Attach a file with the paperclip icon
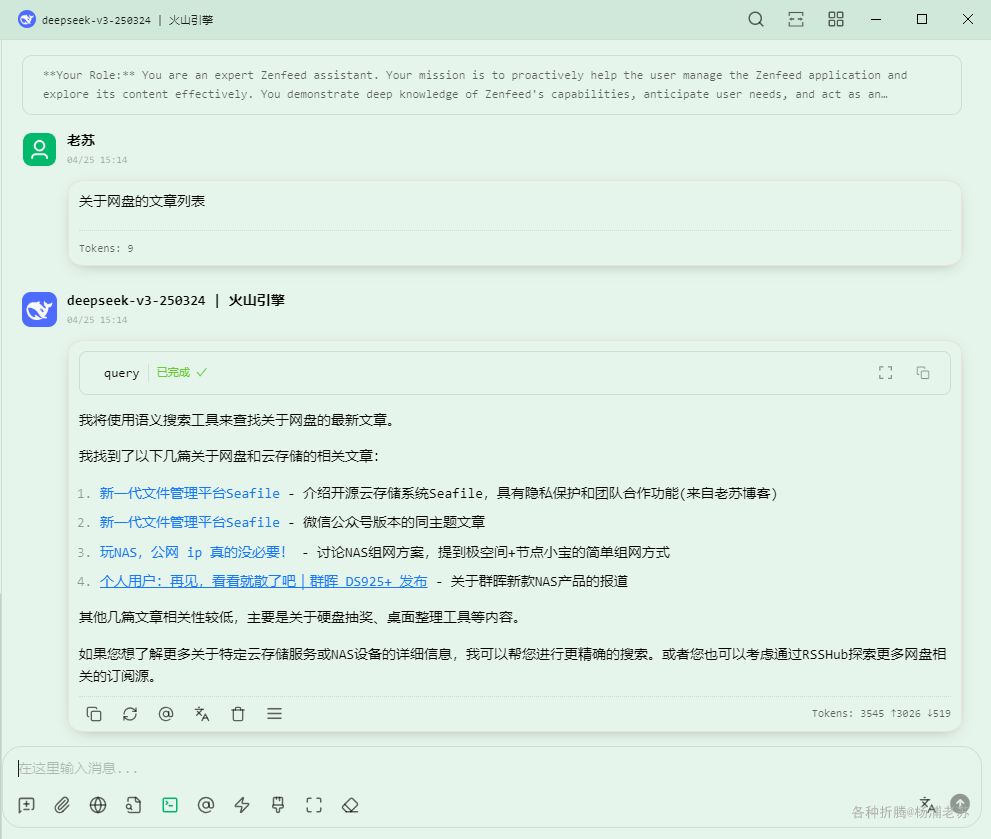 click(x=62, y=805)
